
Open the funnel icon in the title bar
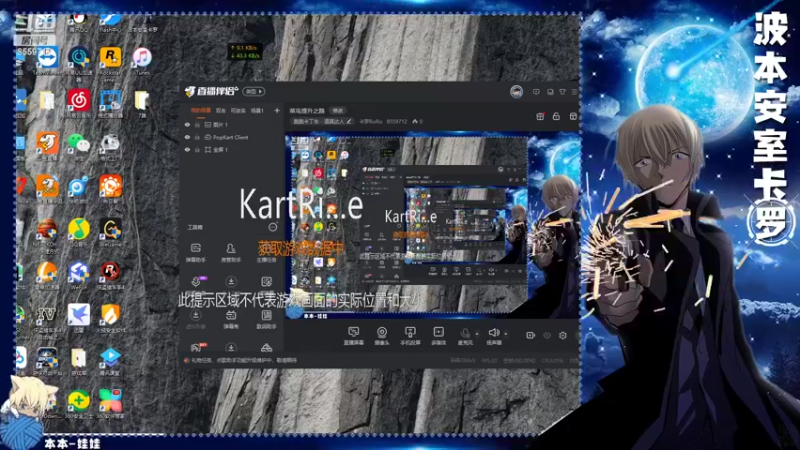(562, 92)
